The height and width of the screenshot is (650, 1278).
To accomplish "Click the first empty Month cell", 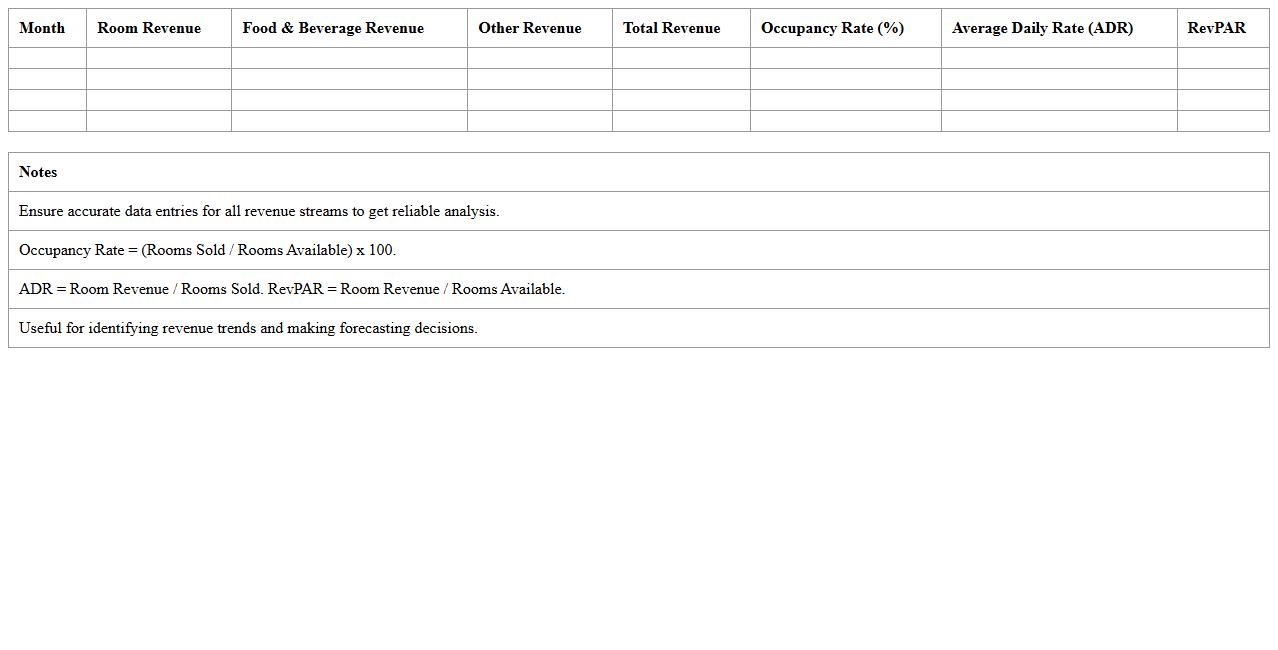I will pyautogui.click(x=46, y=57).
